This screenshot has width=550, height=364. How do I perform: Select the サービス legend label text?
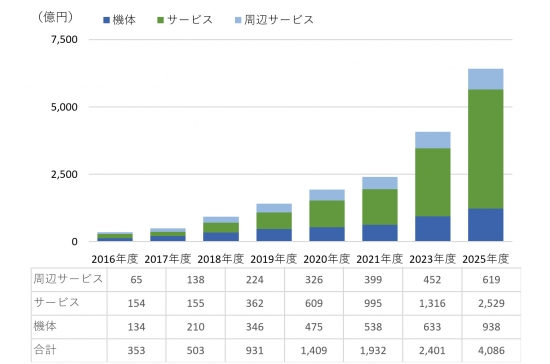coord(190,20)
